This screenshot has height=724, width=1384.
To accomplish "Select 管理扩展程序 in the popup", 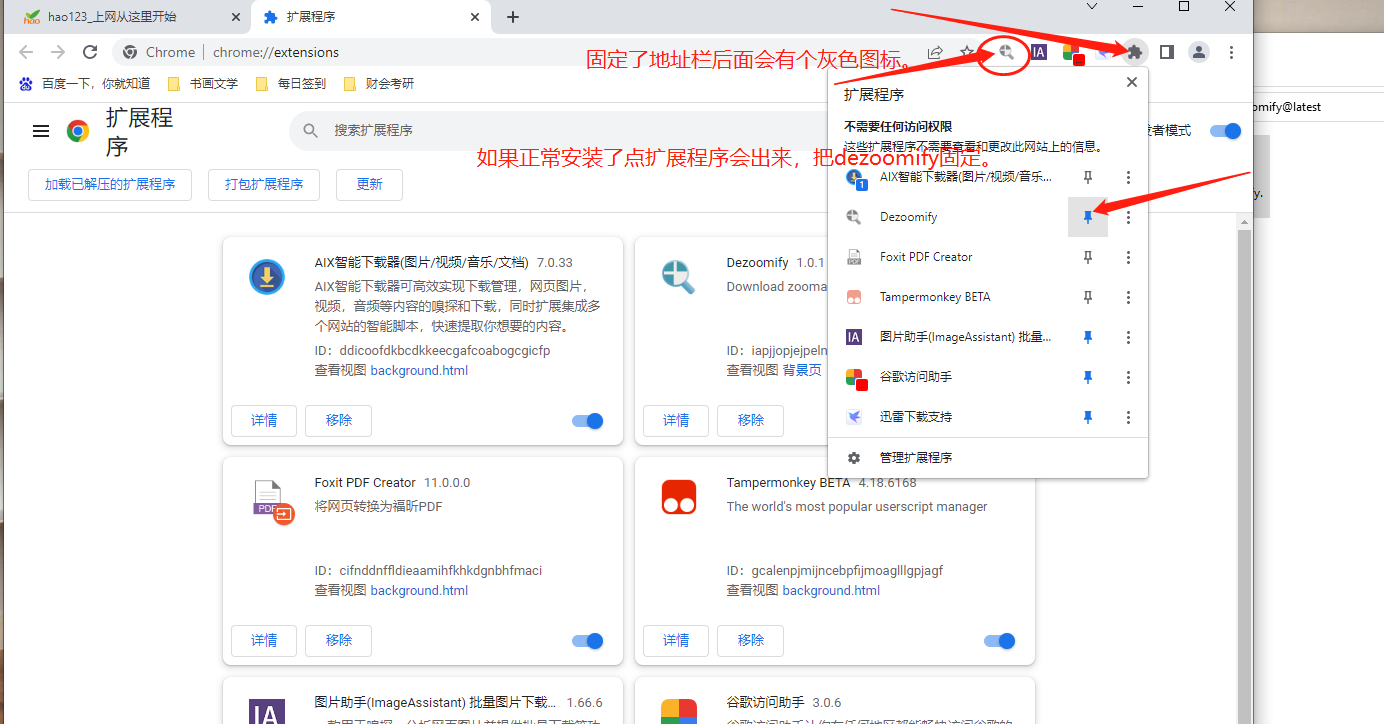I will click(x=988, y=458).
